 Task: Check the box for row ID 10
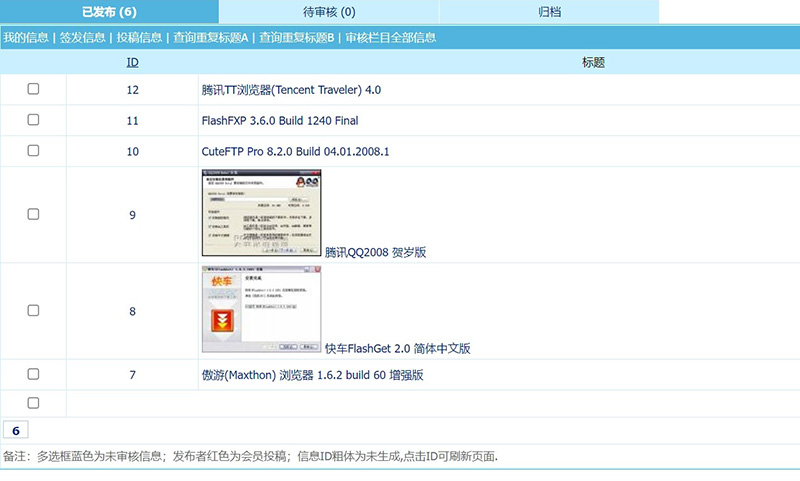point(33,150)
